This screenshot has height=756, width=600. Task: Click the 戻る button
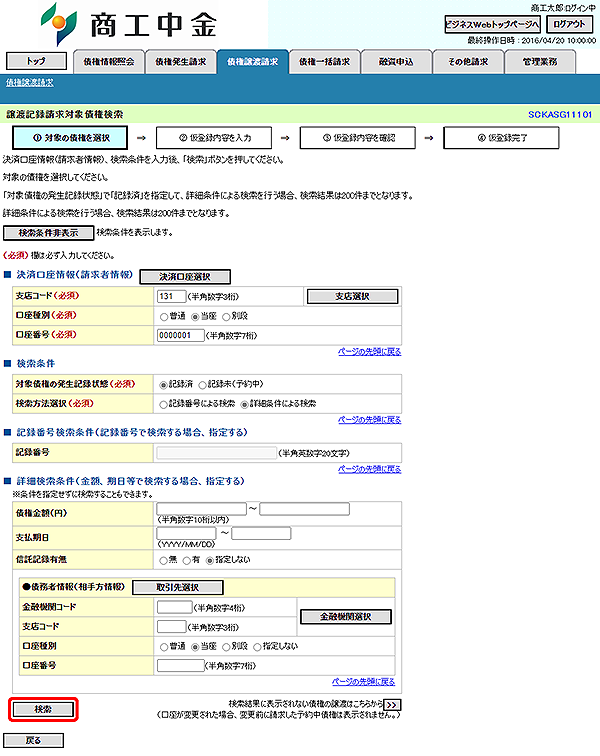[x=33, y=740]
